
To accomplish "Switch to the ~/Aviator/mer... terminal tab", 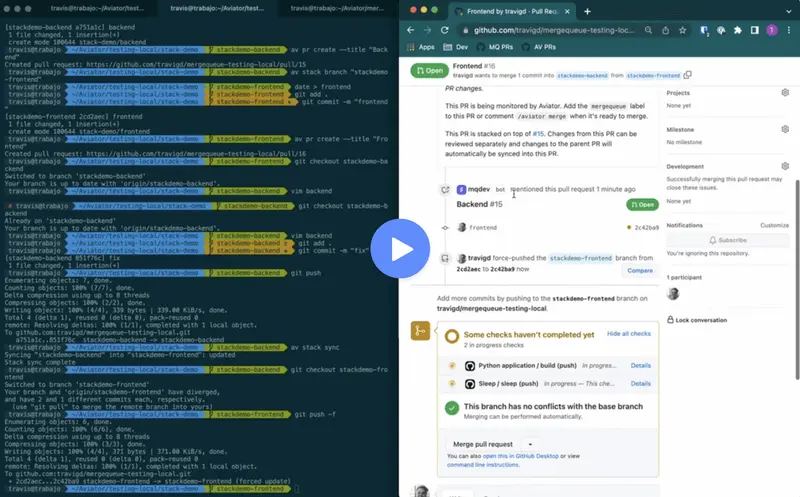I will pyautogui.click(x=337, y=8).
